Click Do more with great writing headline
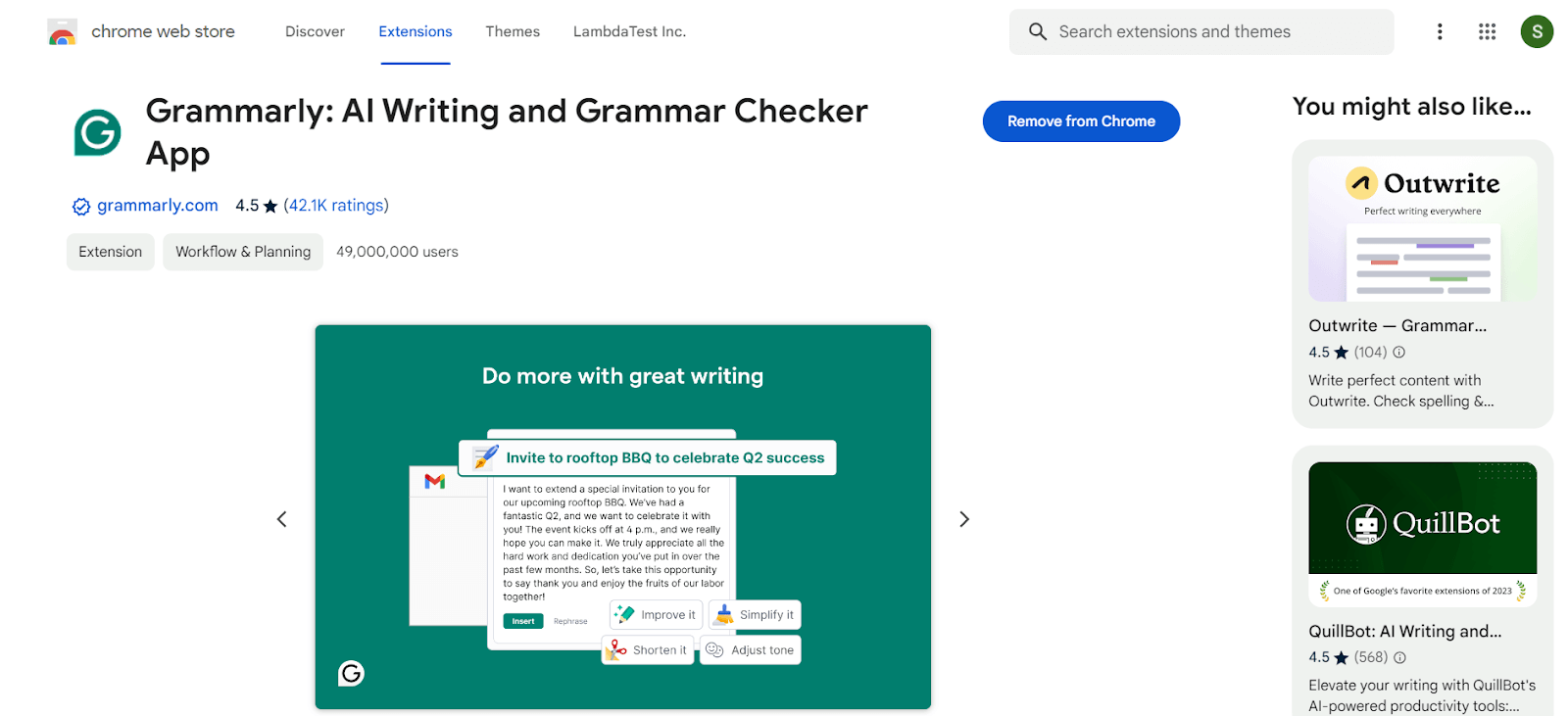Viewport: 1568px width, 716px height. tap(622, 376)
